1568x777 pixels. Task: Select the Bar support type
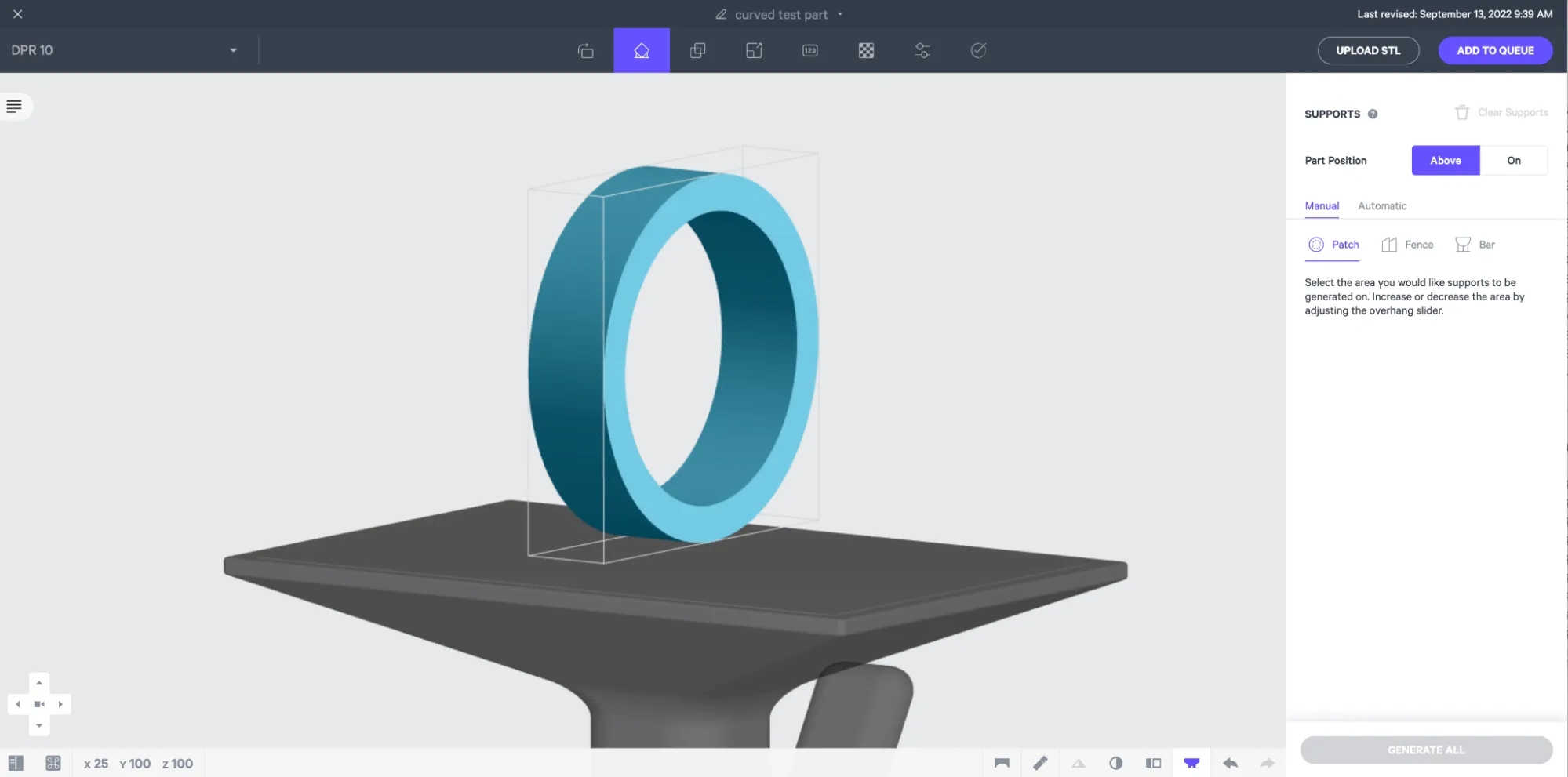(x=1475, y=245)
